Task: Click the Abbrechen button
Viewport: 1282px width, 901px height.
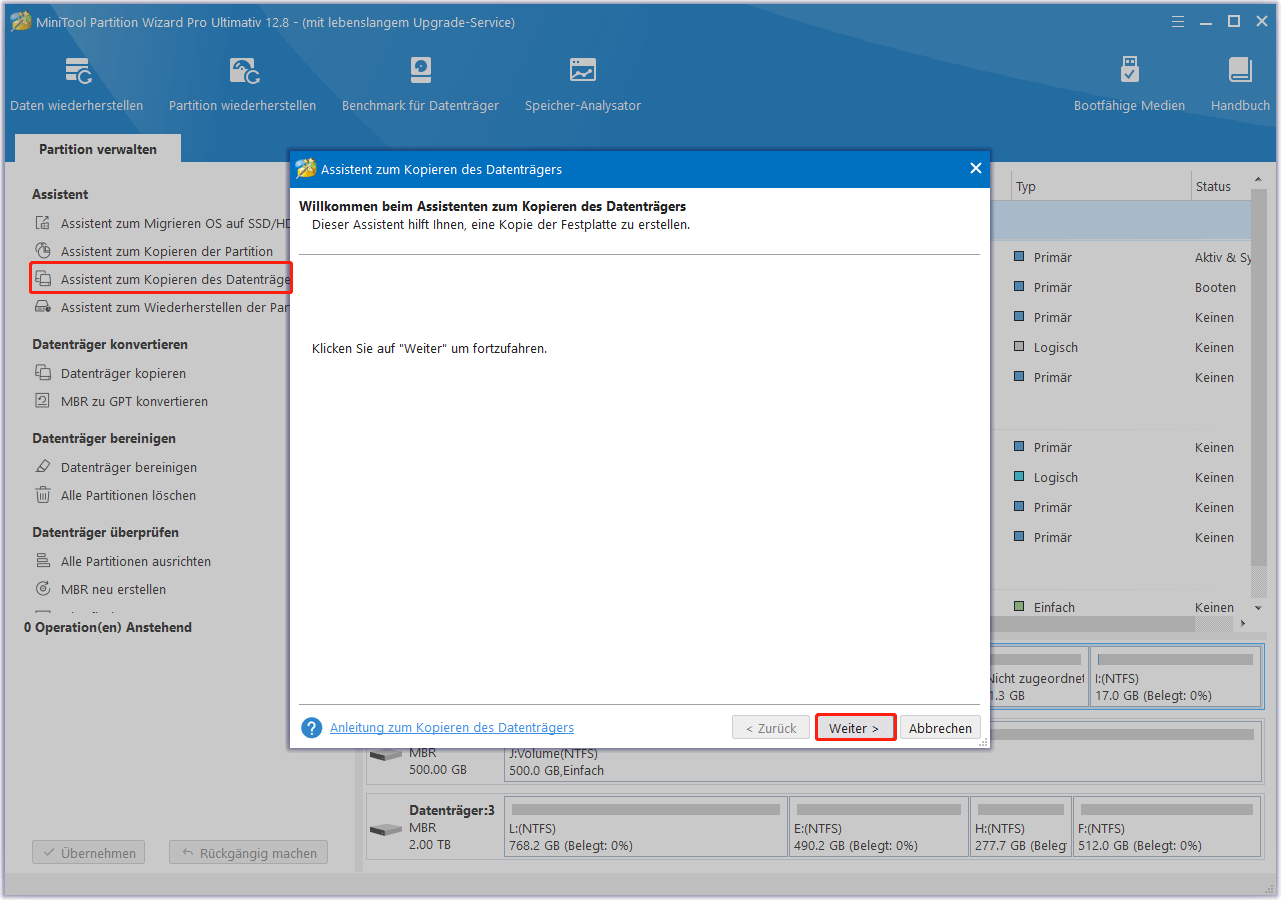Action: 940,728
